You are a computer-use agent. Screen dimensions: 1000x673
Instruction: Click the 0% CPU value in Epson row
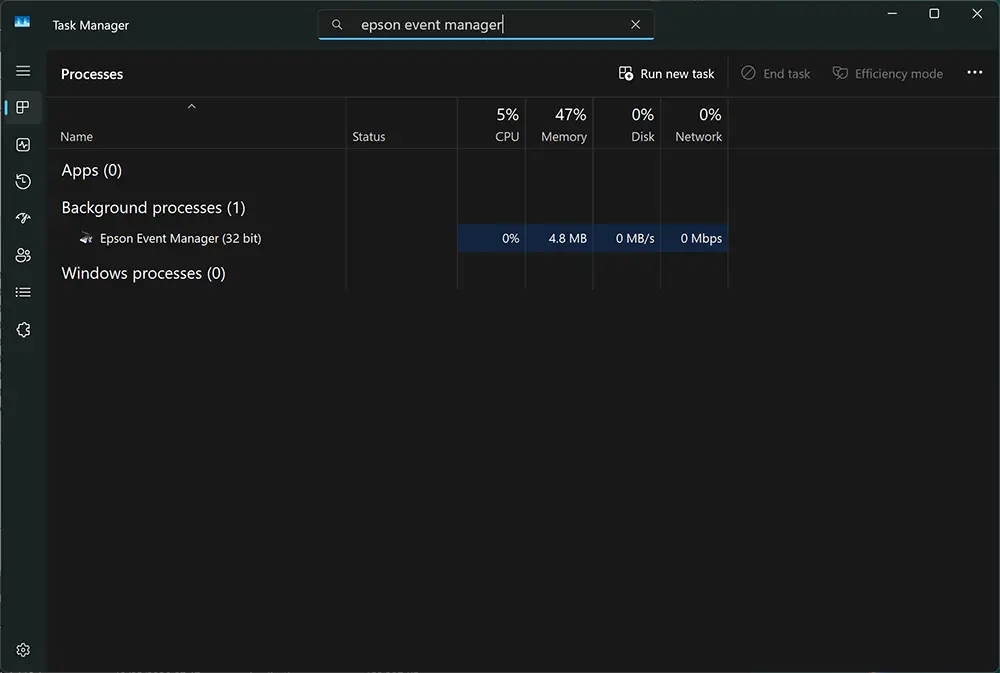pyautogui.click(x=510, y=239)
